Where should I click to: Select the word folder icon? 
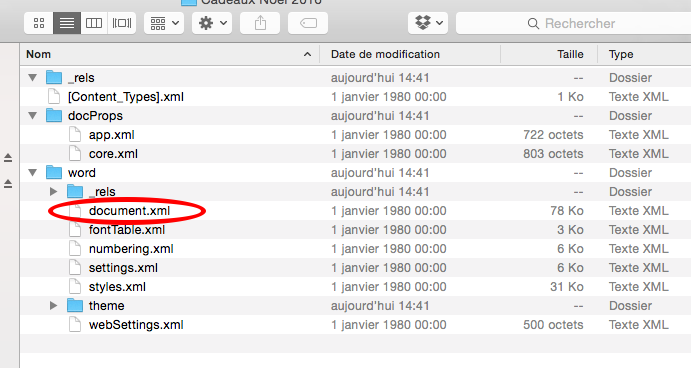54,172
